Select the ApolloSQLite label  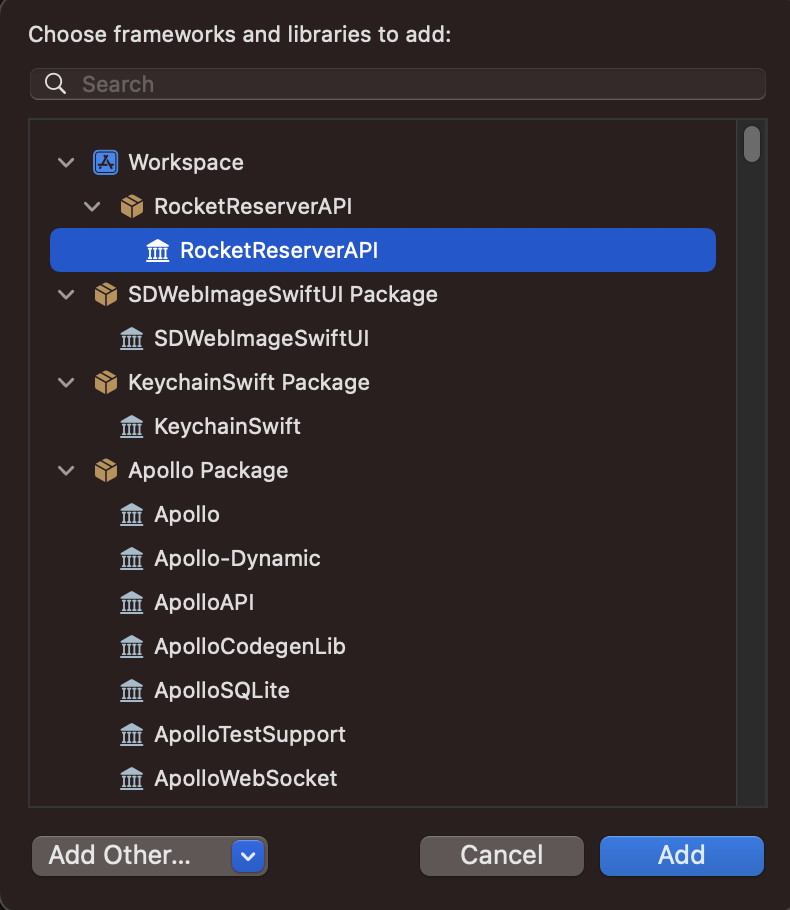pyautogui.click(x=222, y=691)
